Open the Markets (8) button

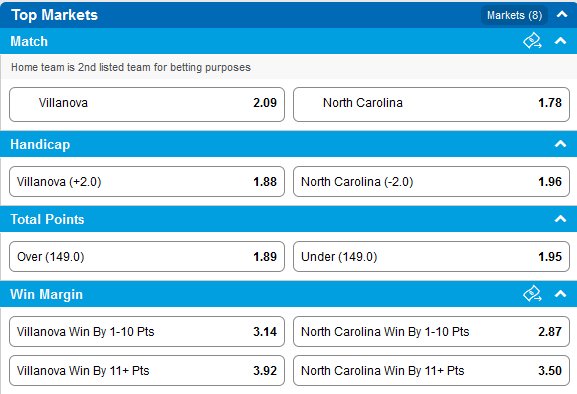point(514,15)
